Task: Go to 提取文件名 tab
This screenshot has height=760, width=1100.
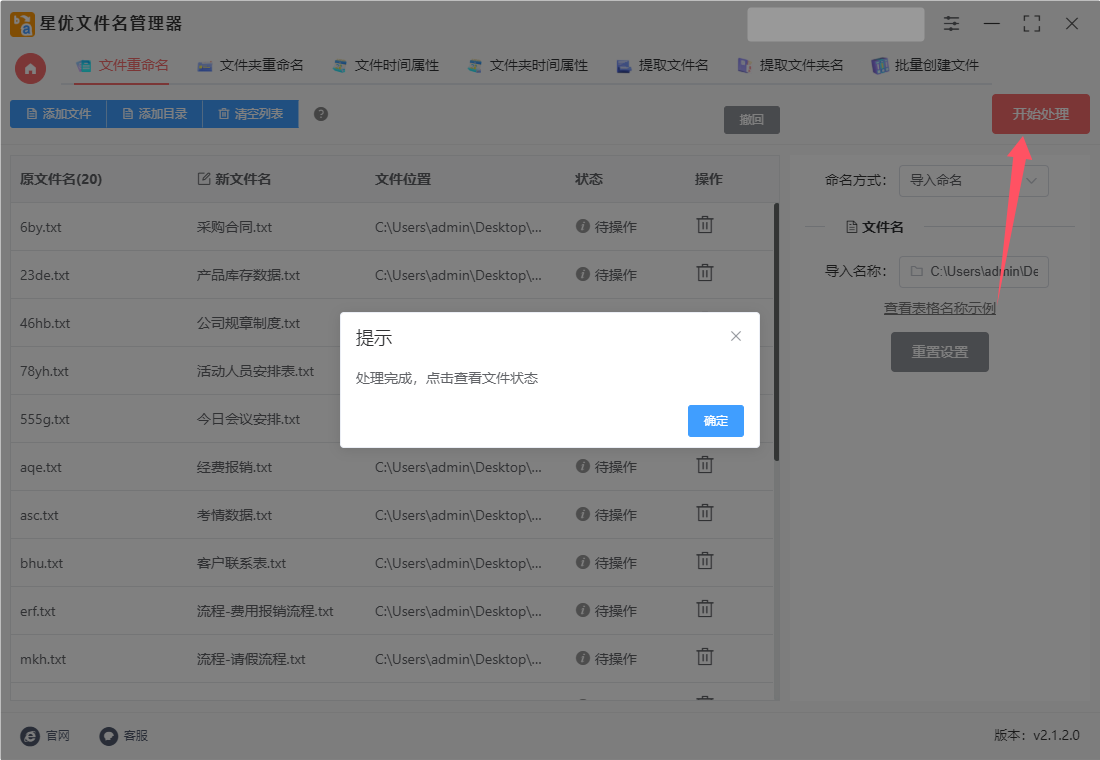Action: 662,65
